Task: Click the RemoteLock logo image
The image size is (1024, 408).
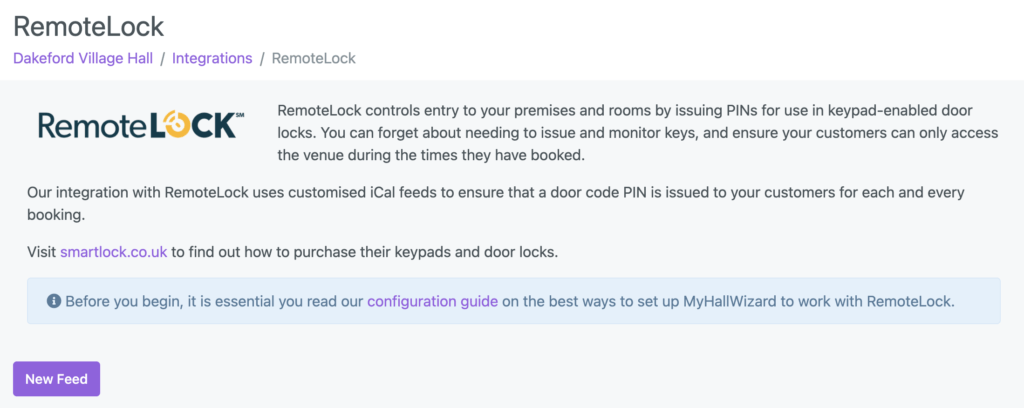Action: (140, 125)
